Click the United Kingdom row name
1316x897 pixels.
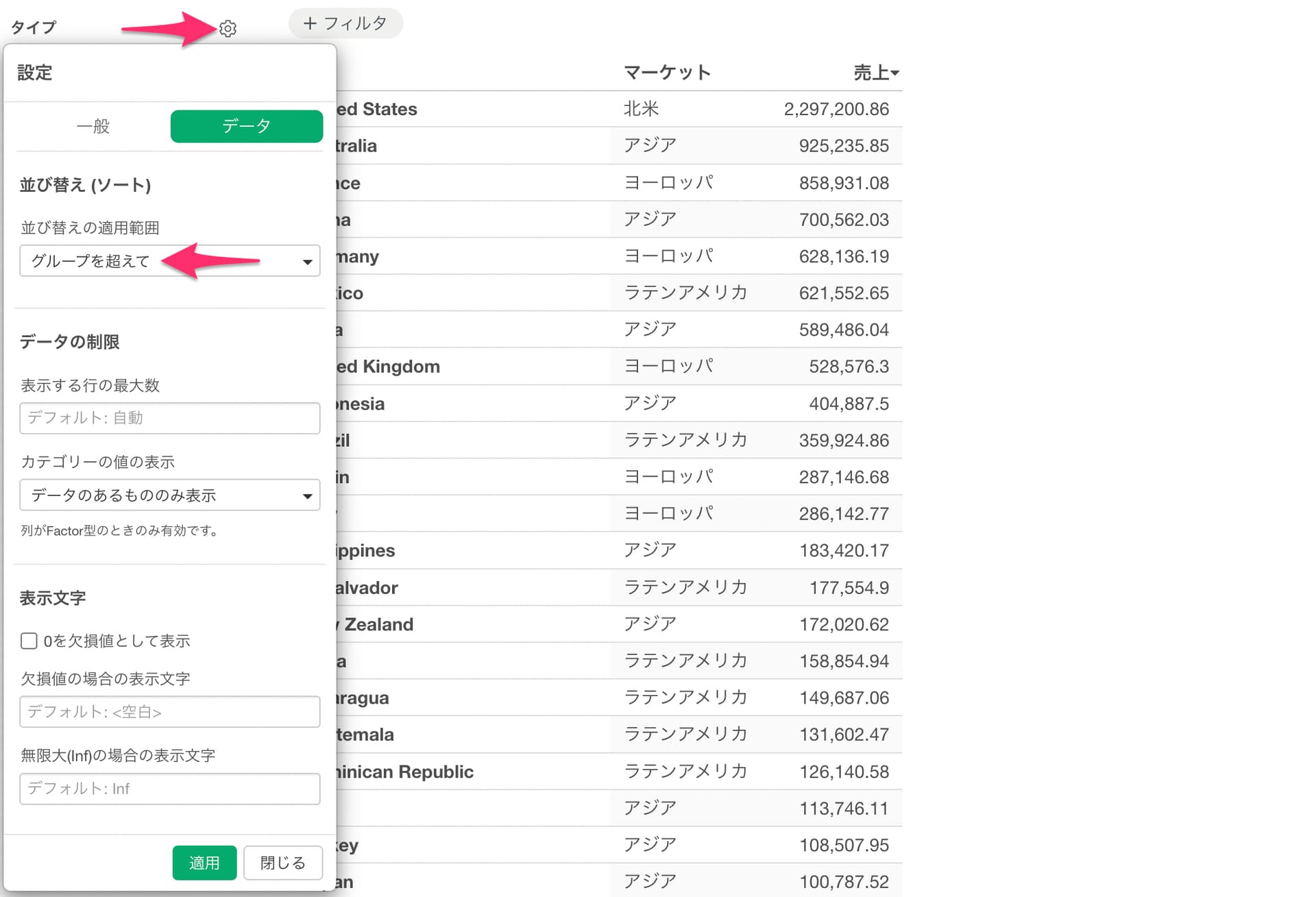pyautogui.click(x=388, y=367)
